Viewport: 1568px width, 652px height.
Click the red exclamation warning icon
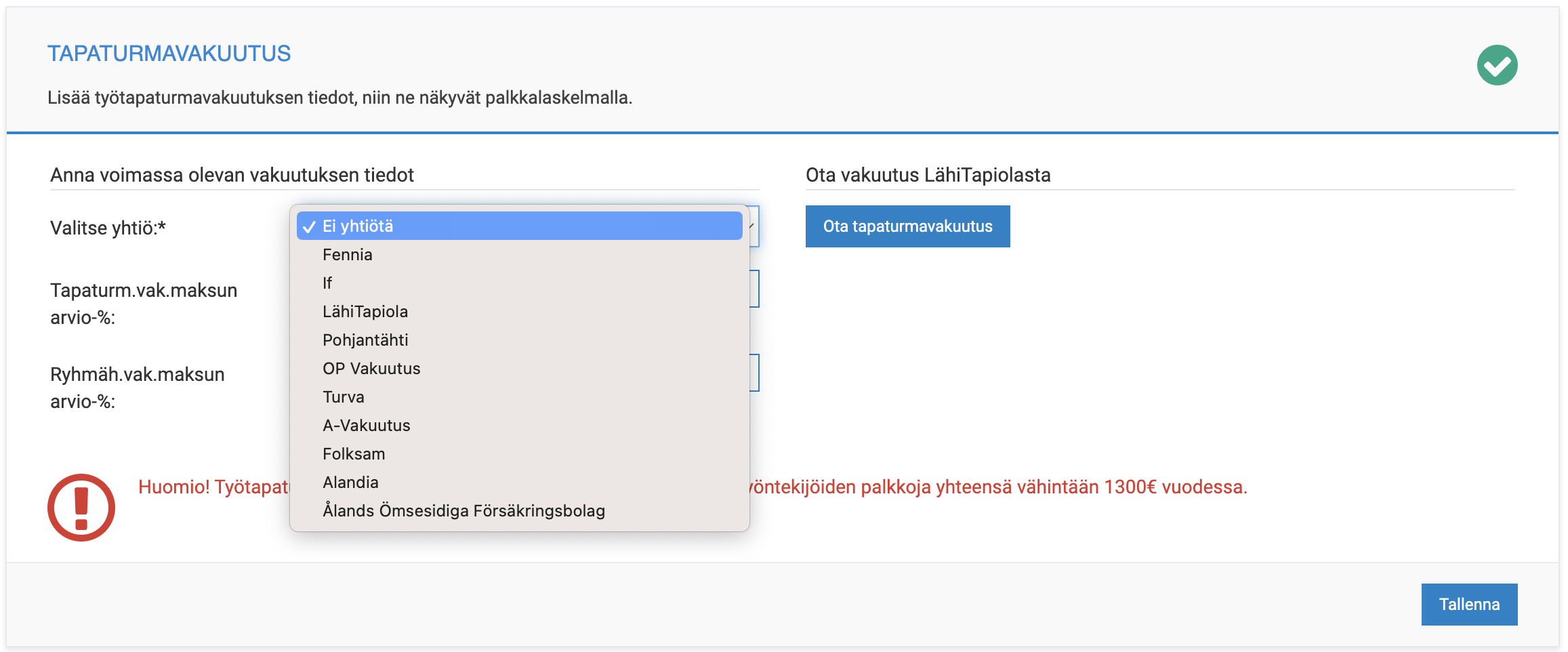point(81,507)
